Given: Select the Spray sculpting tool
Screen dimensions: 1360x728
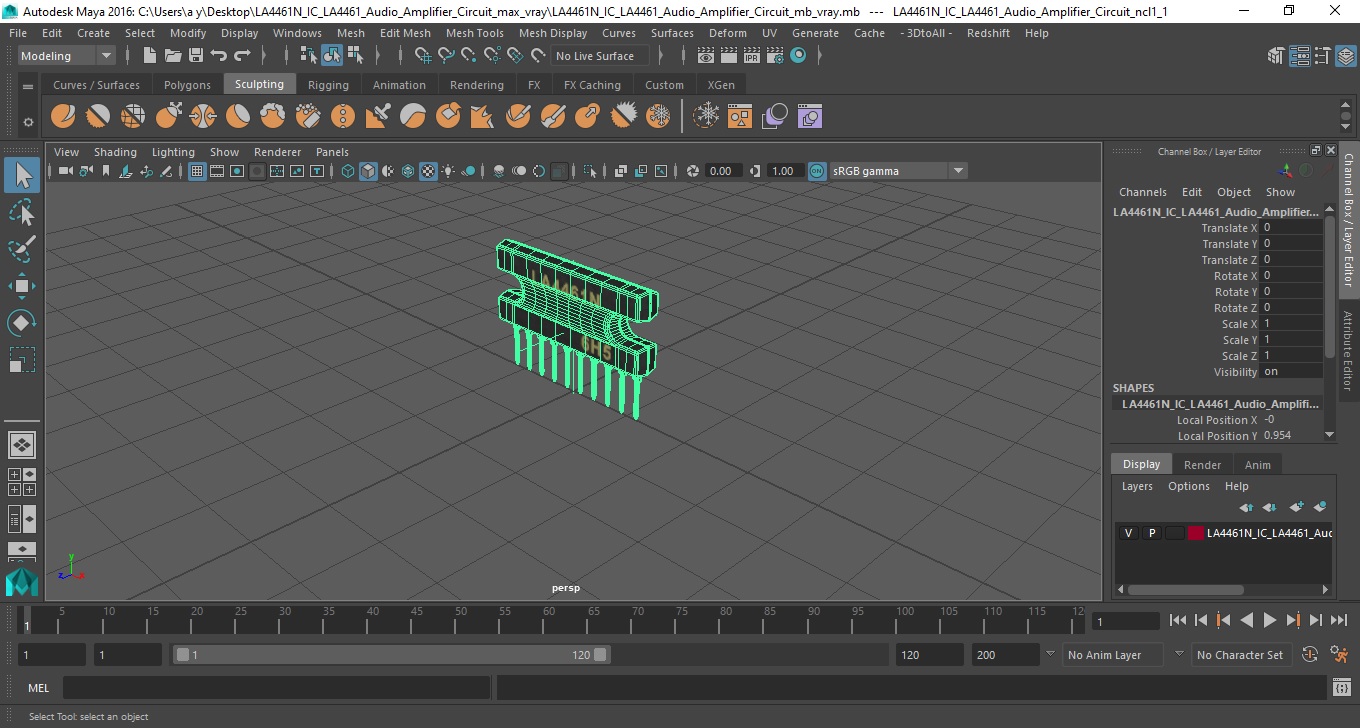Looking at the screenshot, I should 308,116.
